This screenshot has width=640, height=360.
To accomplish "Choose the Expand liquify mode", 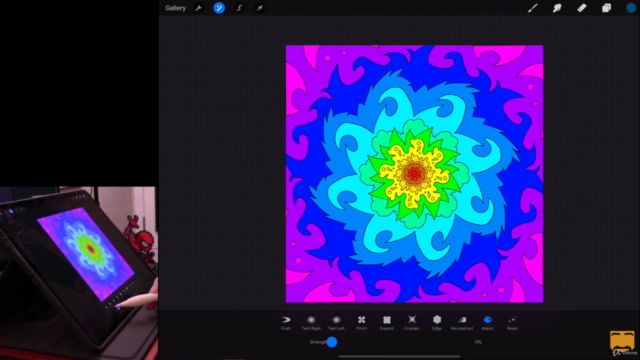I will point(387,322).
